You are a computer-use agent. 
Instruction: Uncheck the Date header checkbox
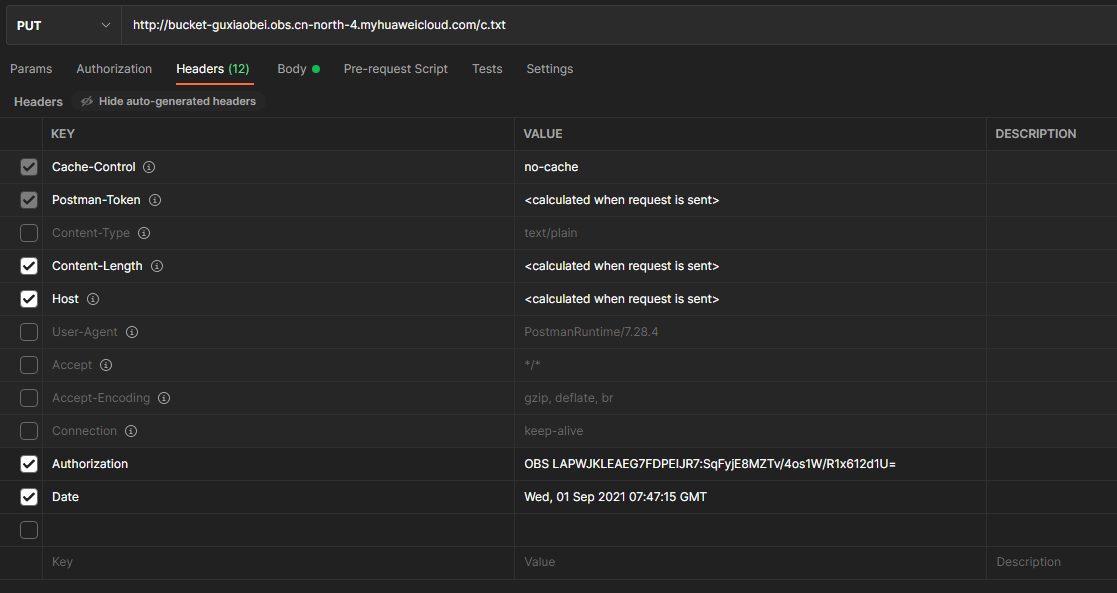click(x=29, y=497)
